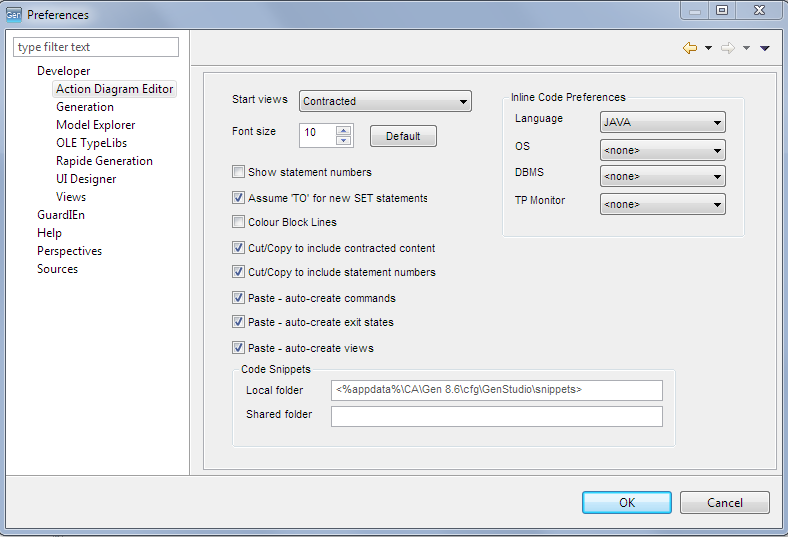
Task: Open the back history dropdown arrow
Action: (x=708, y=48)
